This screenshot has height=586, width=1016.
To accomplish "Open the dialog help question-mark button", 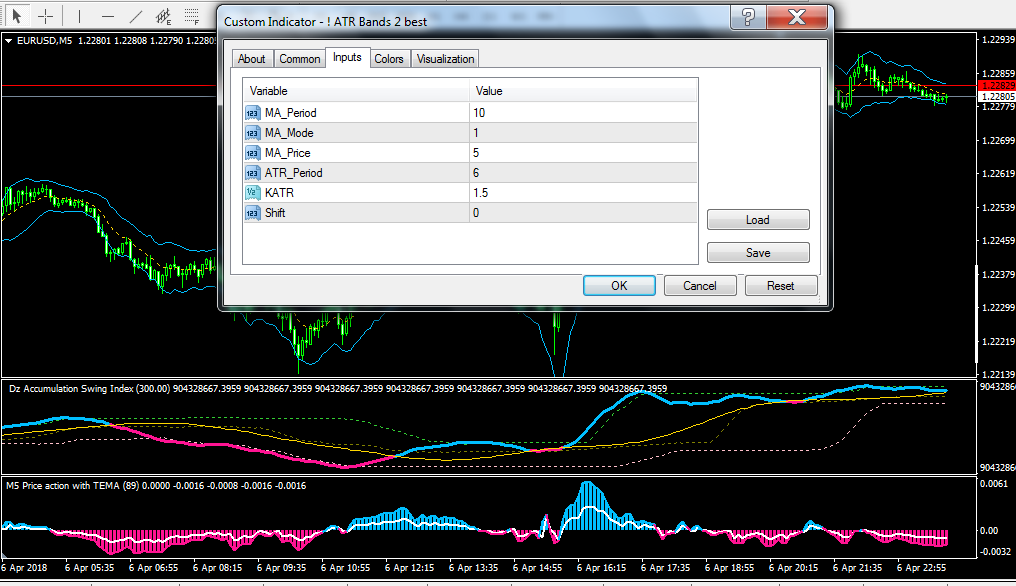I will (748, 17).
